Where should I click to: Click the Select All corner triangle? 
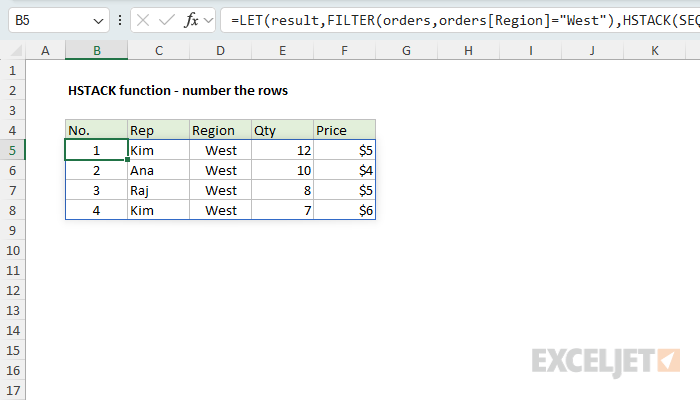click(x=16, y=51)
